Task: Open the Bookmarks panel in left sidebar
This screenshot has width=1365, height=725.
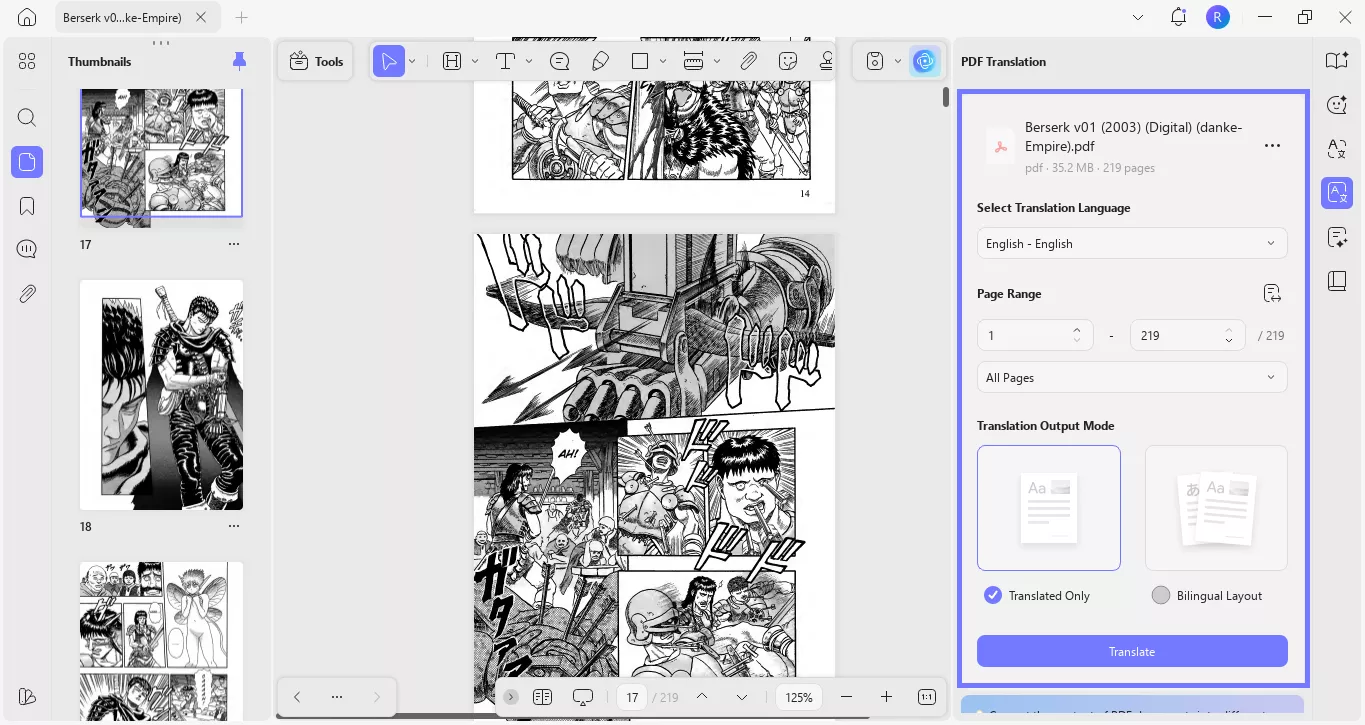Action: (x=27, y=206)
